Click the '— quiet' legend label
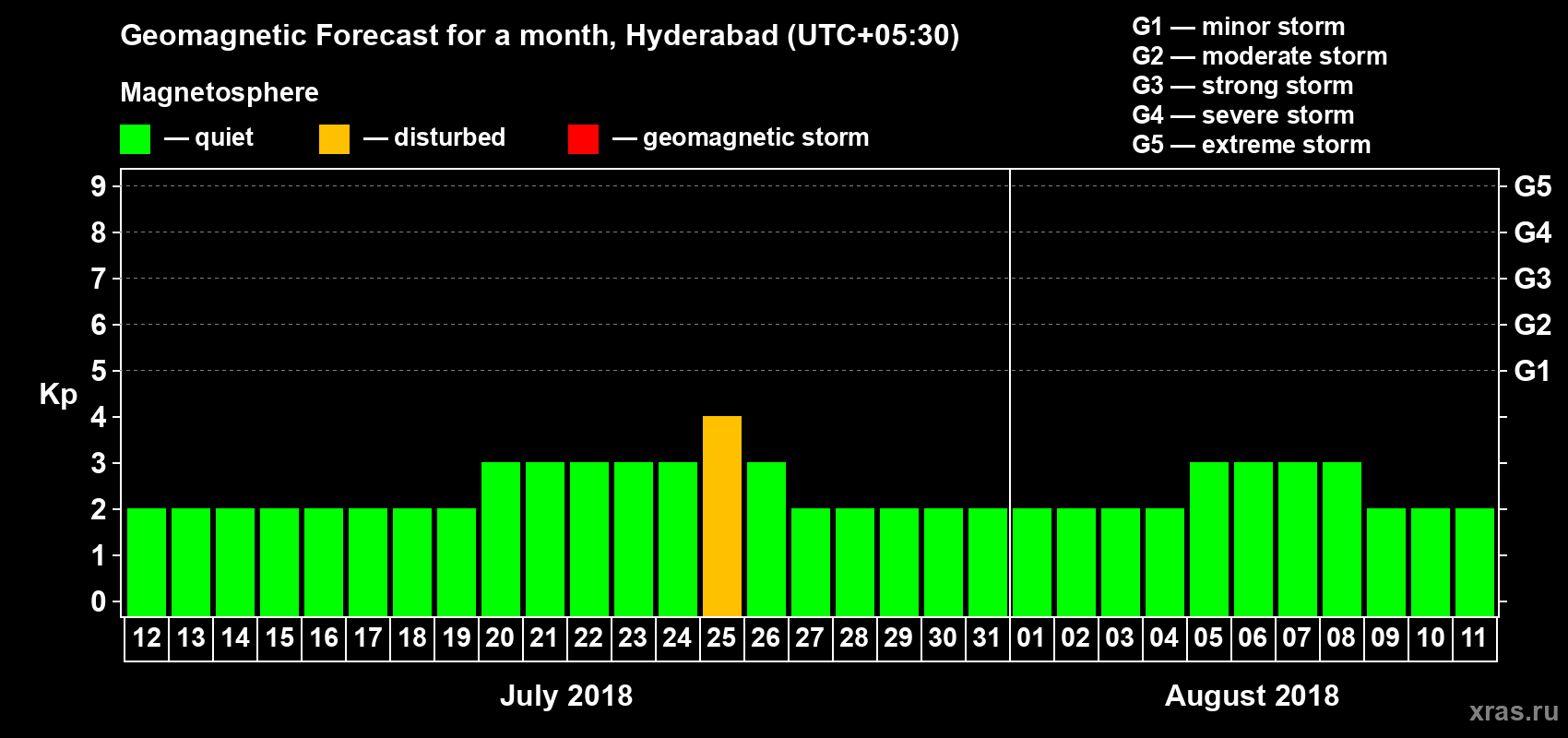Image resolution: width=1568 pixels, height=738 pixels. click(208, 137)
